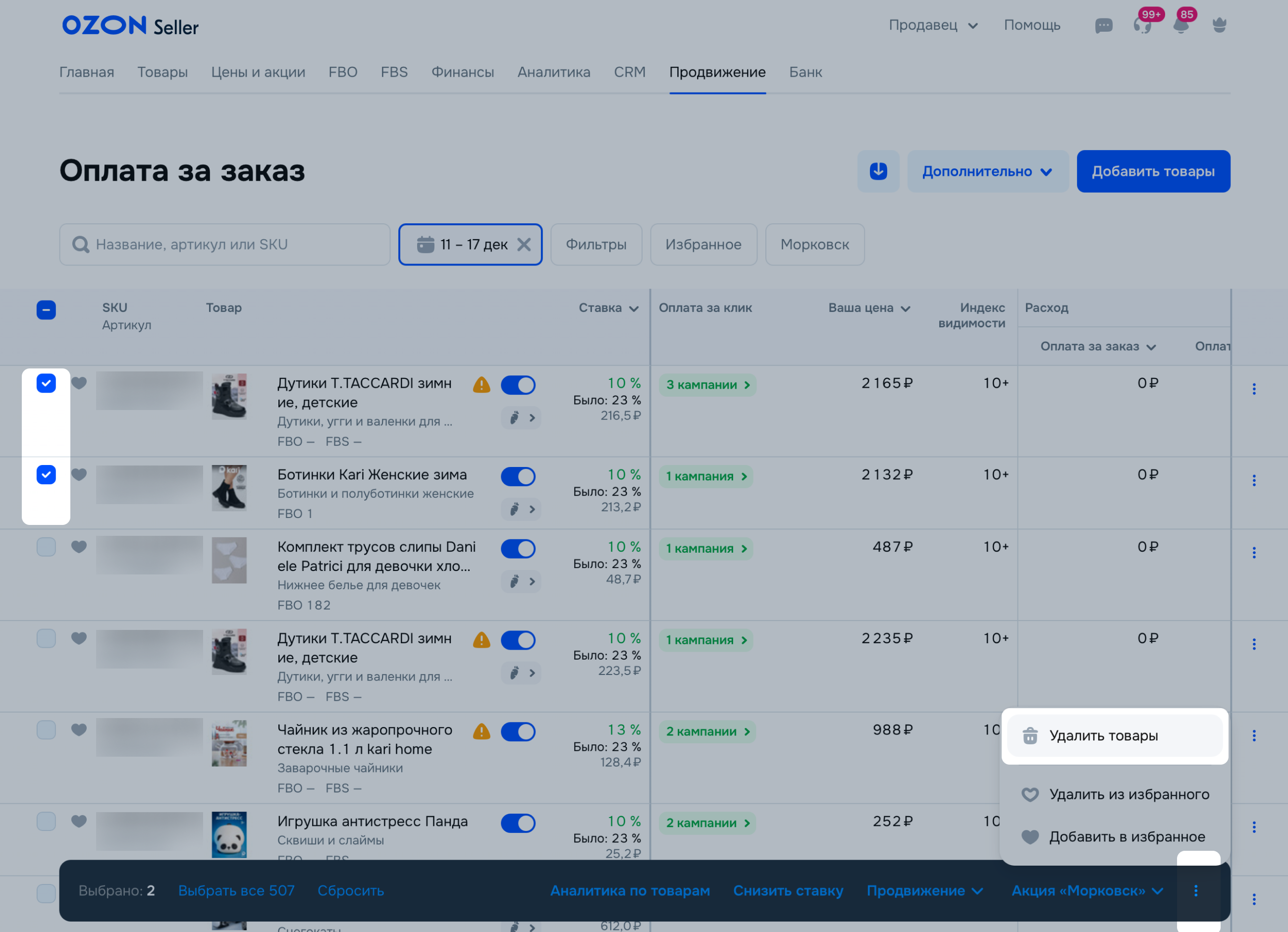Expand the Дополнительно dropdown
Image resolution: width=1288 pixels, height=932 pixels.
[988, 171]
